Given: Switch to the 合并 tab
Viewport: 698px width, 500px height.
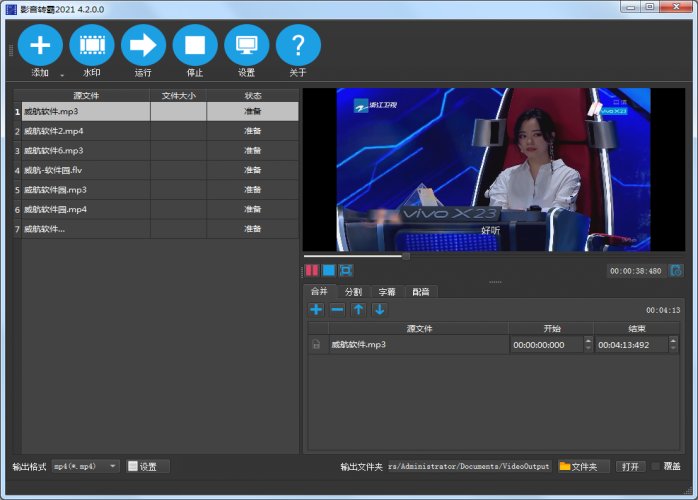Looking at the screenshot, I should coord(319,292).
